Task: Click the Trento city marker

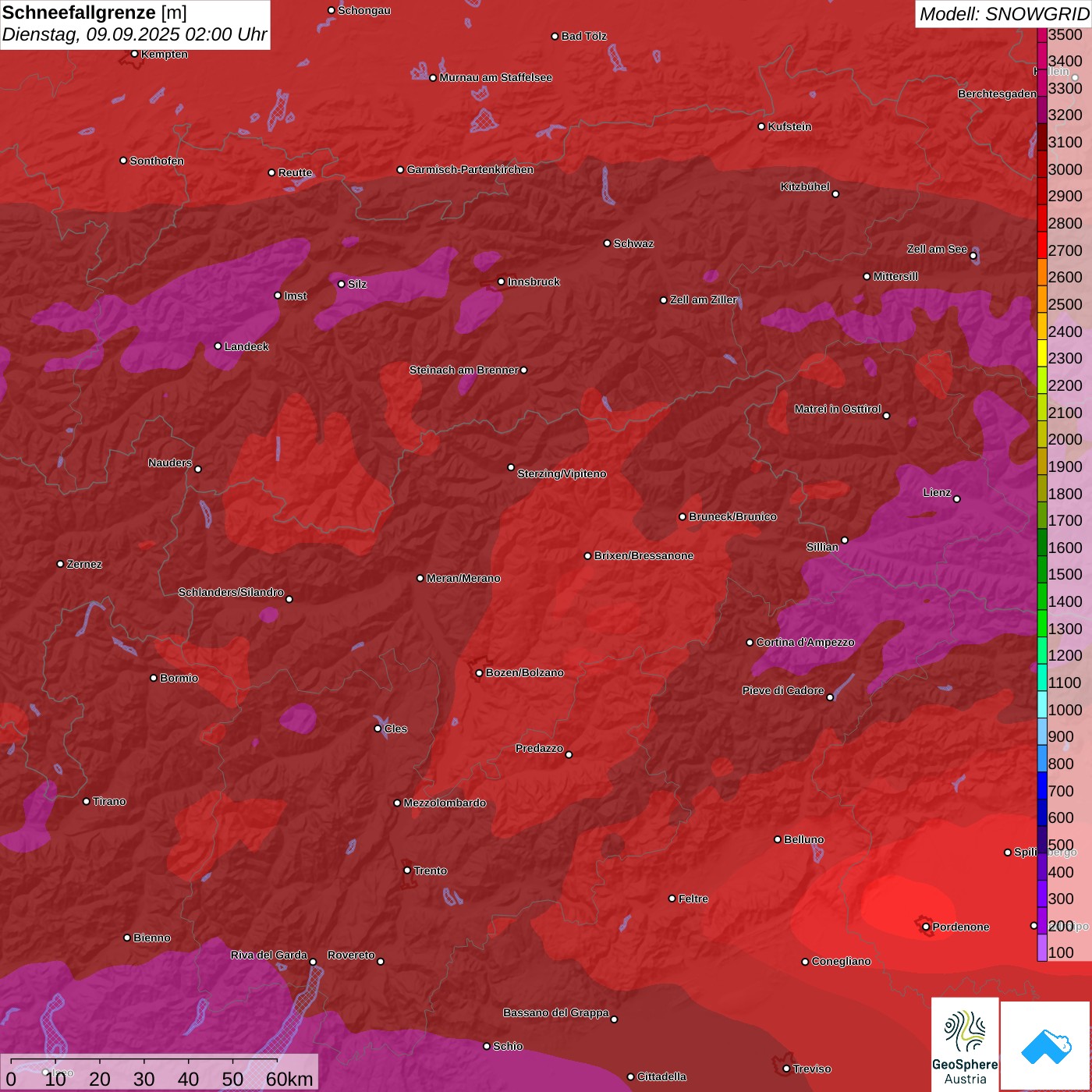Action: 407,870
